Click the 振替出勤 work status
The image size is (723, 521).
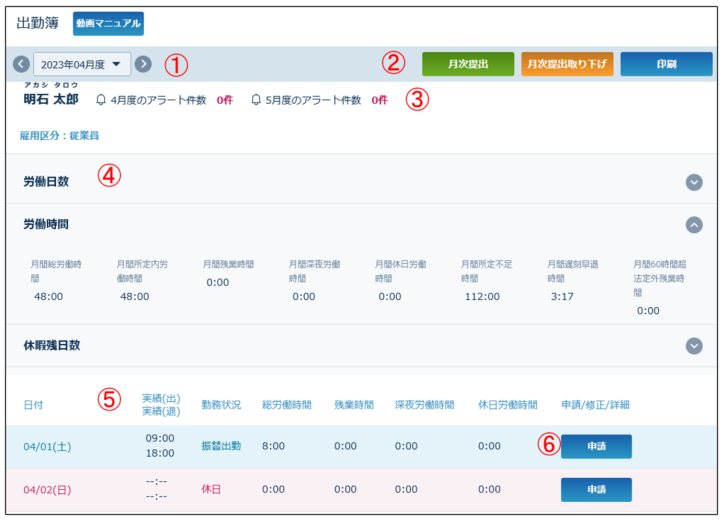(x=221, y=446)
